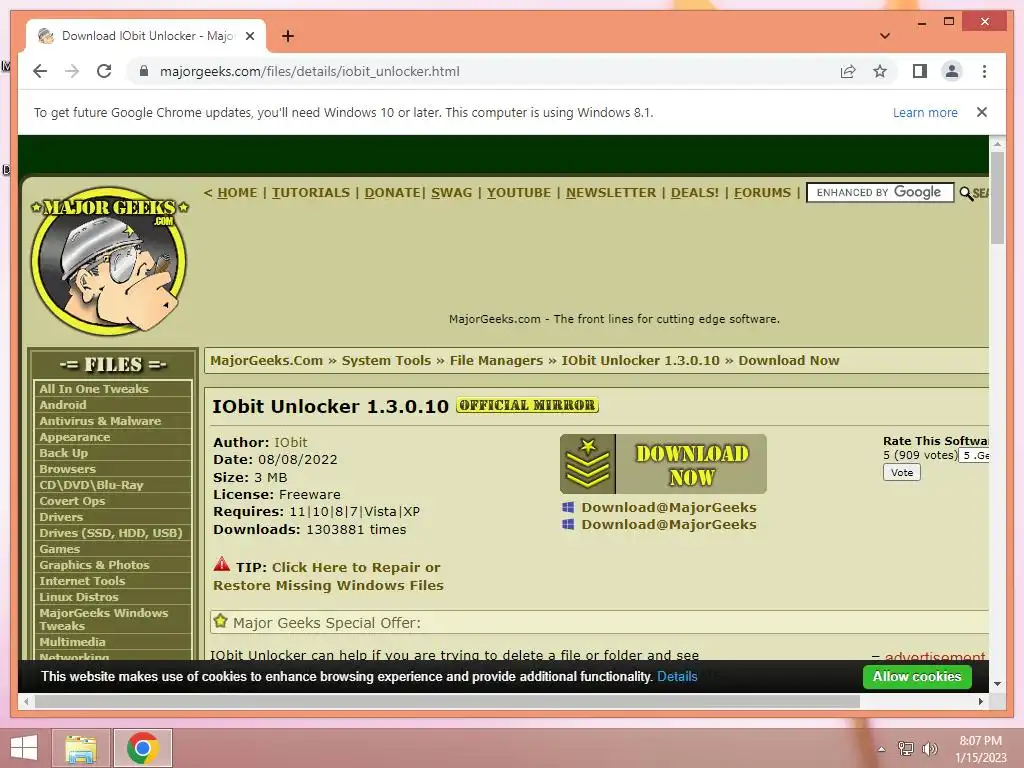1024x768 pixels.
Task: Click the star icon by Special Offer
Action: coord(221,621)
